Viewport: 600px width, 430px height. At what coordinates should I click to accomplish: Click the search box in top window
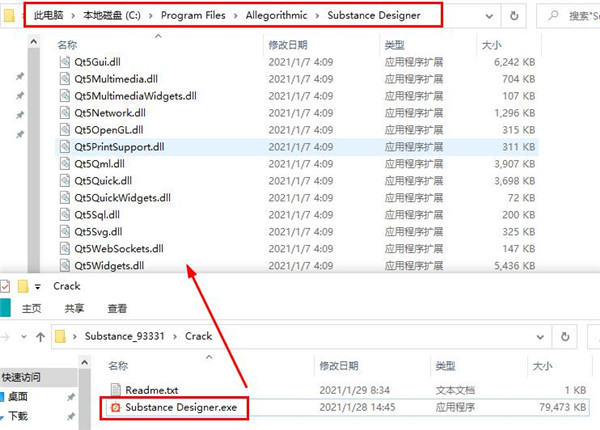[568, 16]
